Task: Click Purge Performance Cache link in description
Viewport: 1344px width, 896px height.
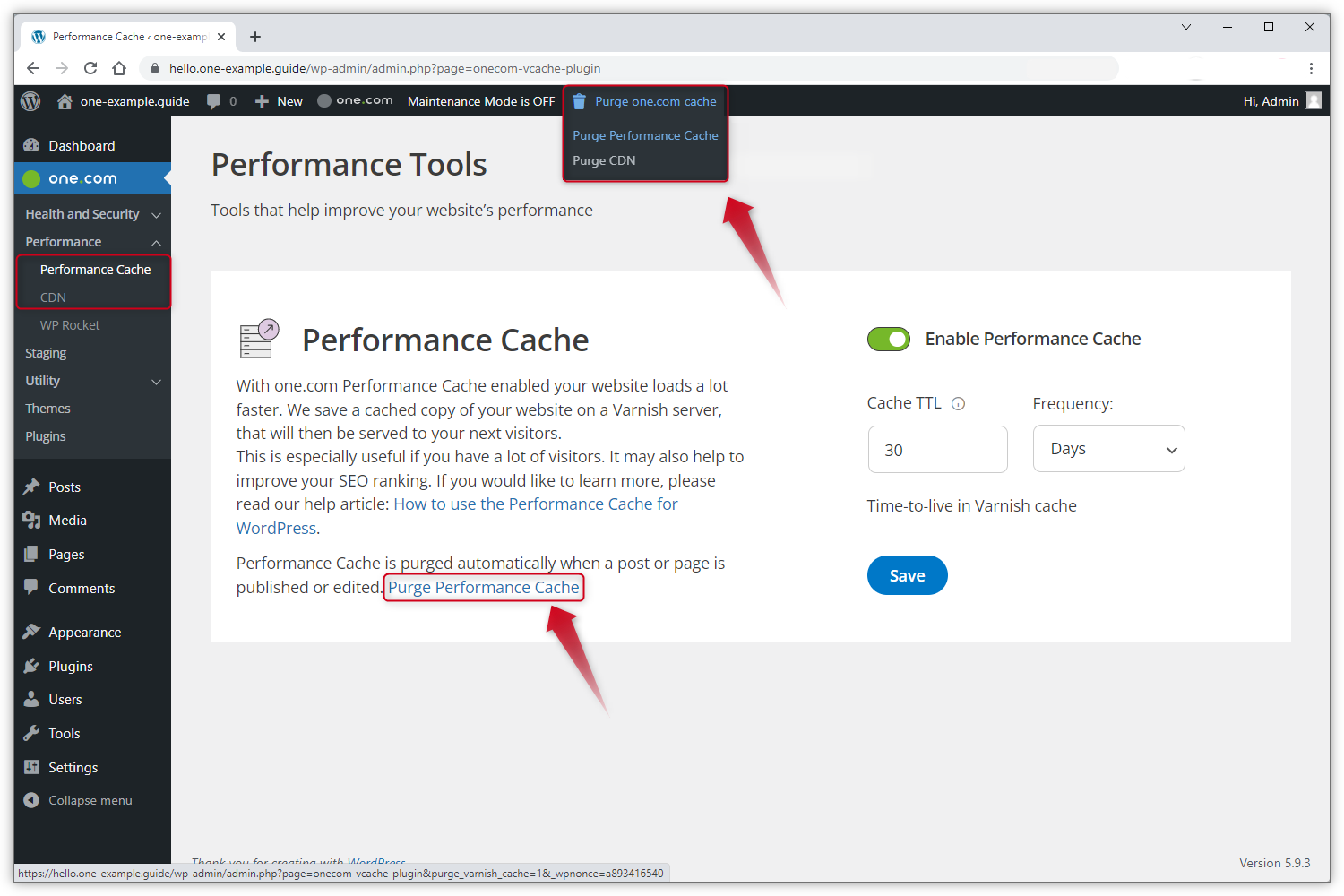Action: point(483,588)
